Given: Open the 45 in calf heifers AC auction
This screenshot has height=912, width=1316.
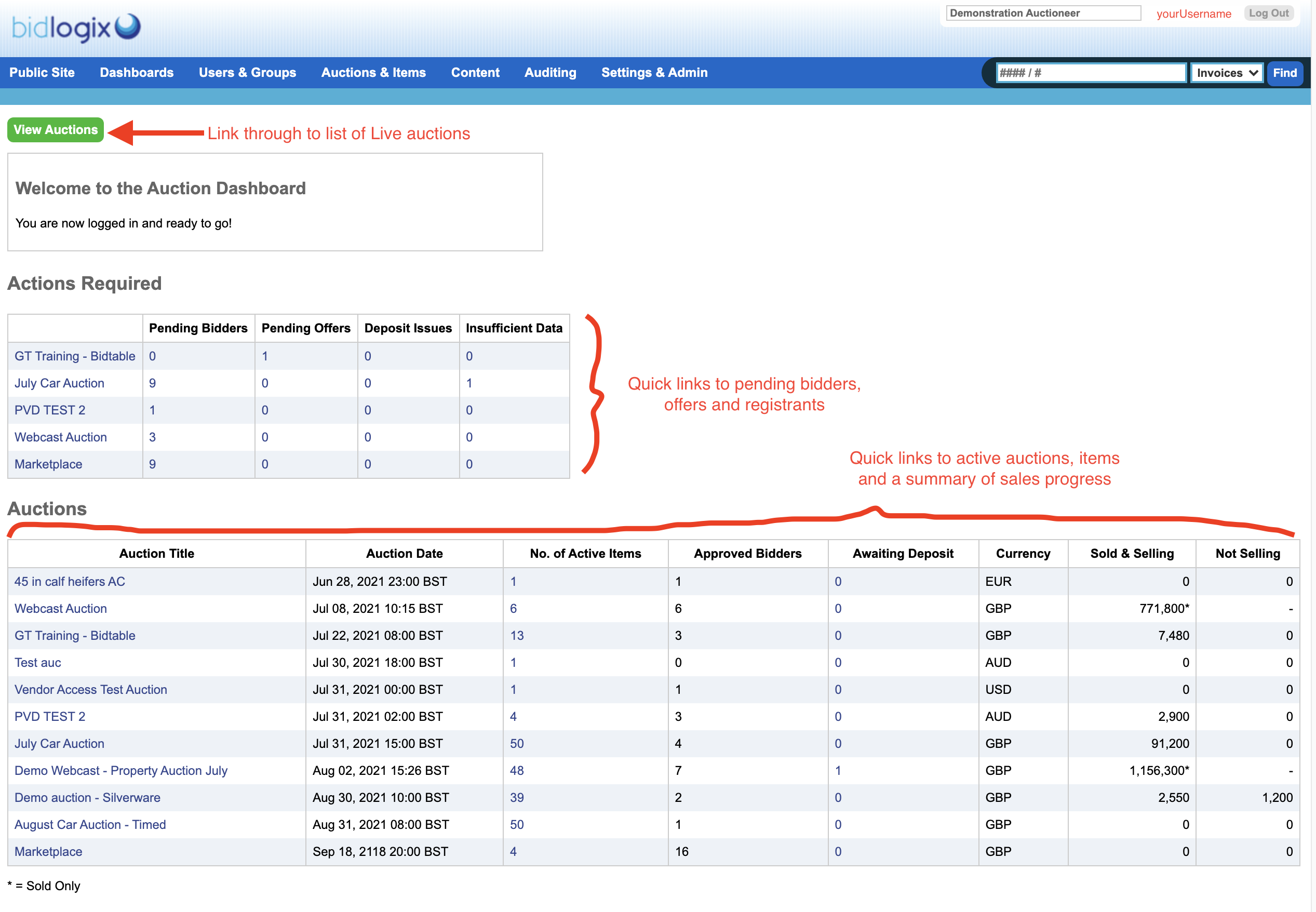Looking at the screenshot, I should [69, 581].
